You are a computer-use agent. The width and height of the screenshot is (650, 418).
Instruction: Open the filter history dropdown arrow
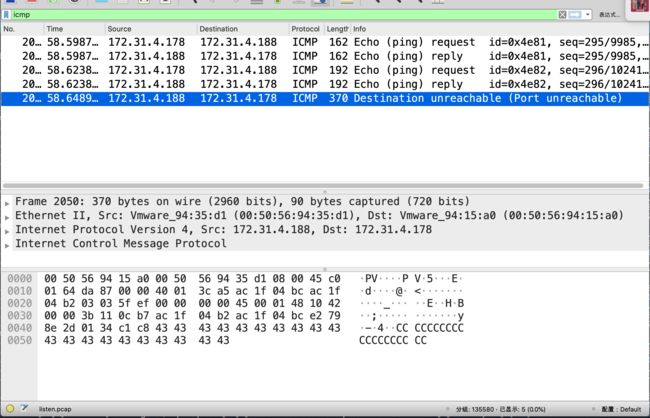pos(587,15)
